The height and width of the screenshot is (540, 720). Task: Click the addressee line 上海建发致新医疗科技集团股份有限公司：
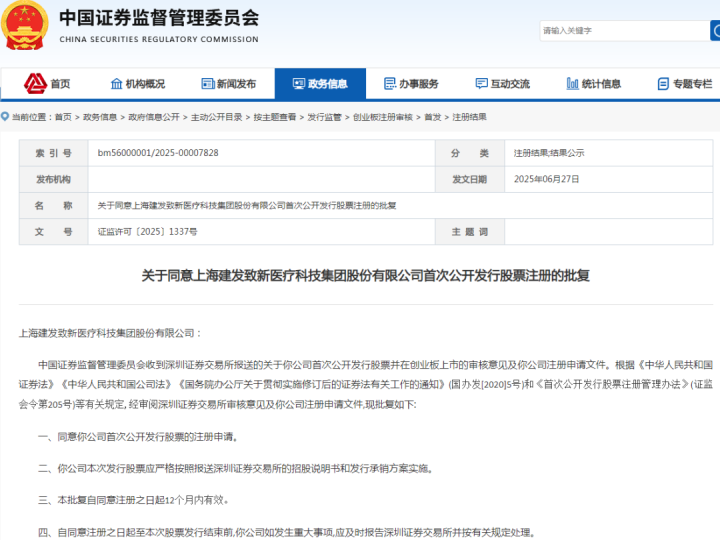pyautogui.click(x=110, y=333)
